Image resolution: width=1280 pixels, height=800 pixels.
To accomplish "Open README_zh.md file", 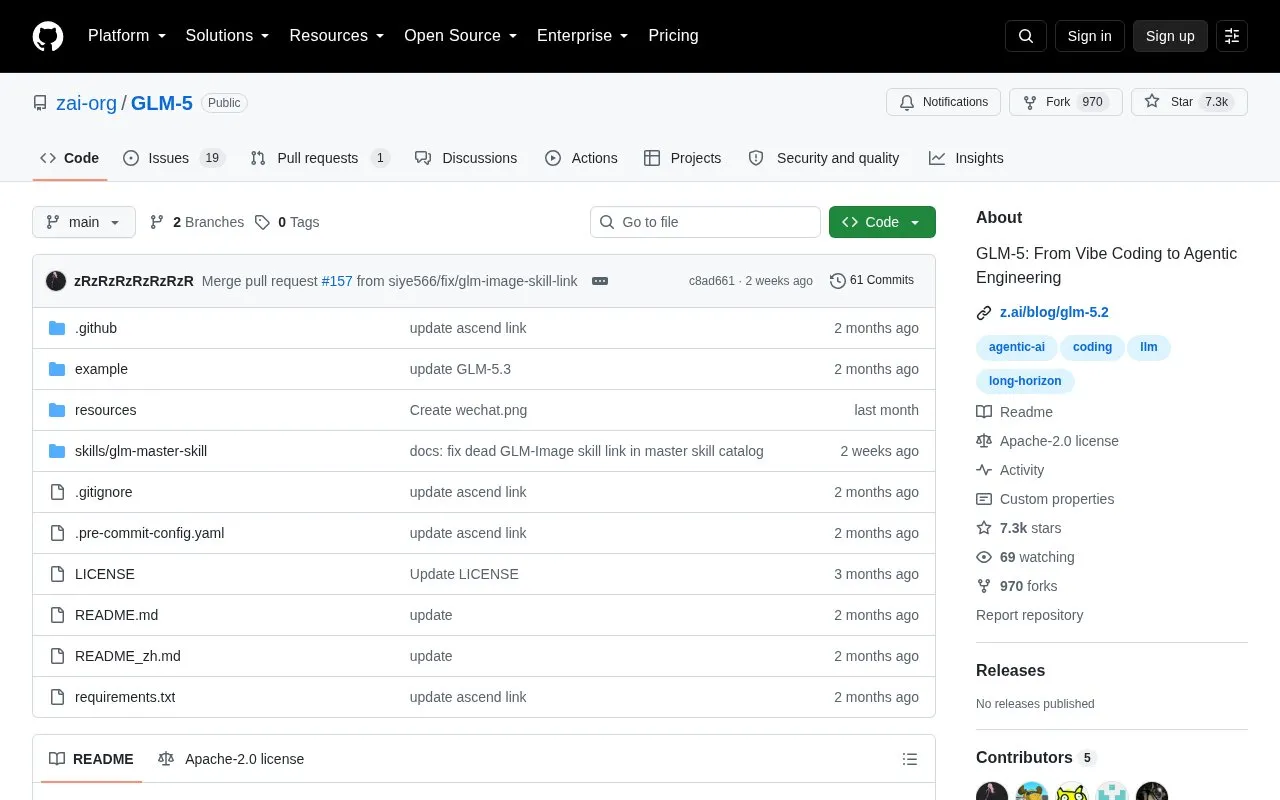I will 128,656.
